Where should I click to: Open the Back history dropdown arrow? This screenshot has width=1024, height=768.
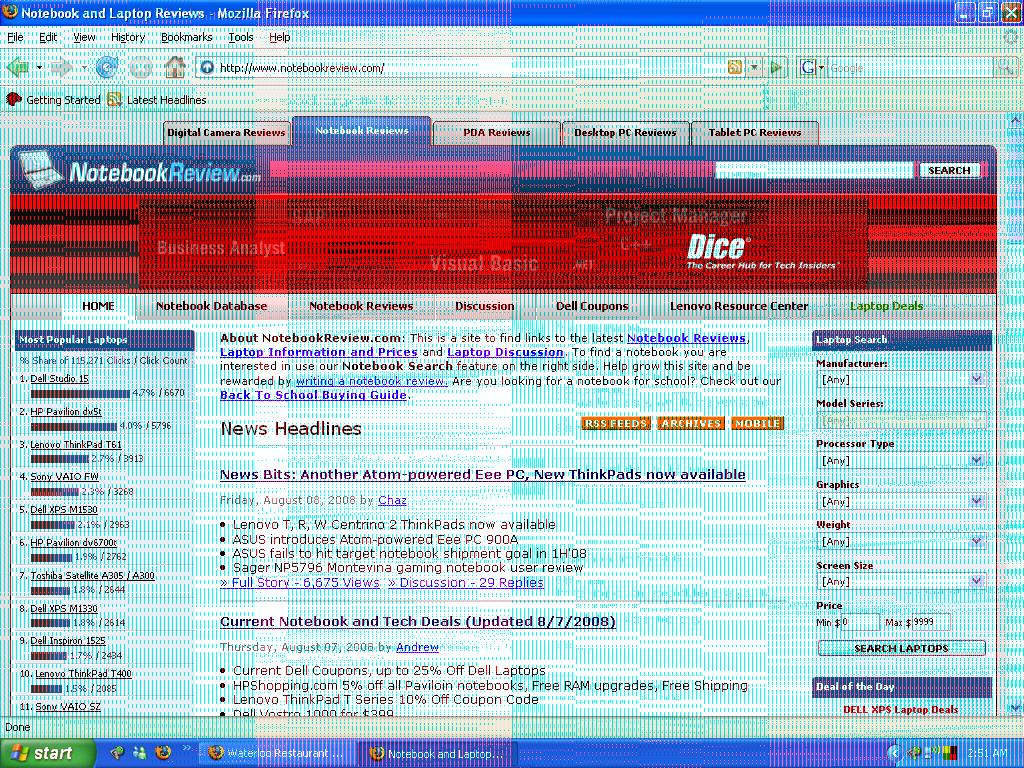(x=39, y=67)
